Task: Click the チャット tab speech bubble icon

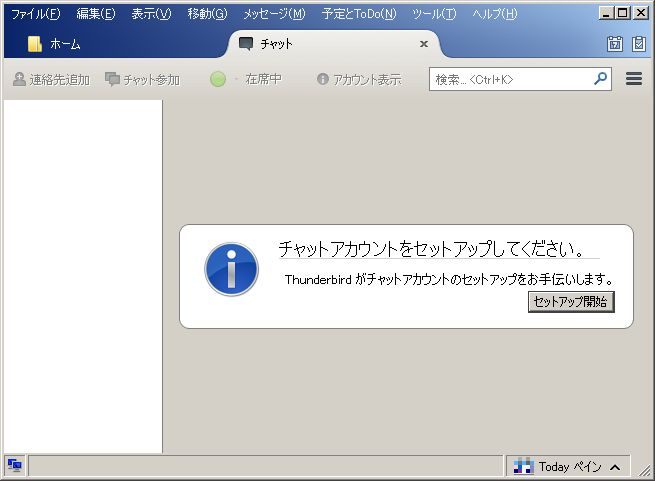Action: [x=246, y=43]
